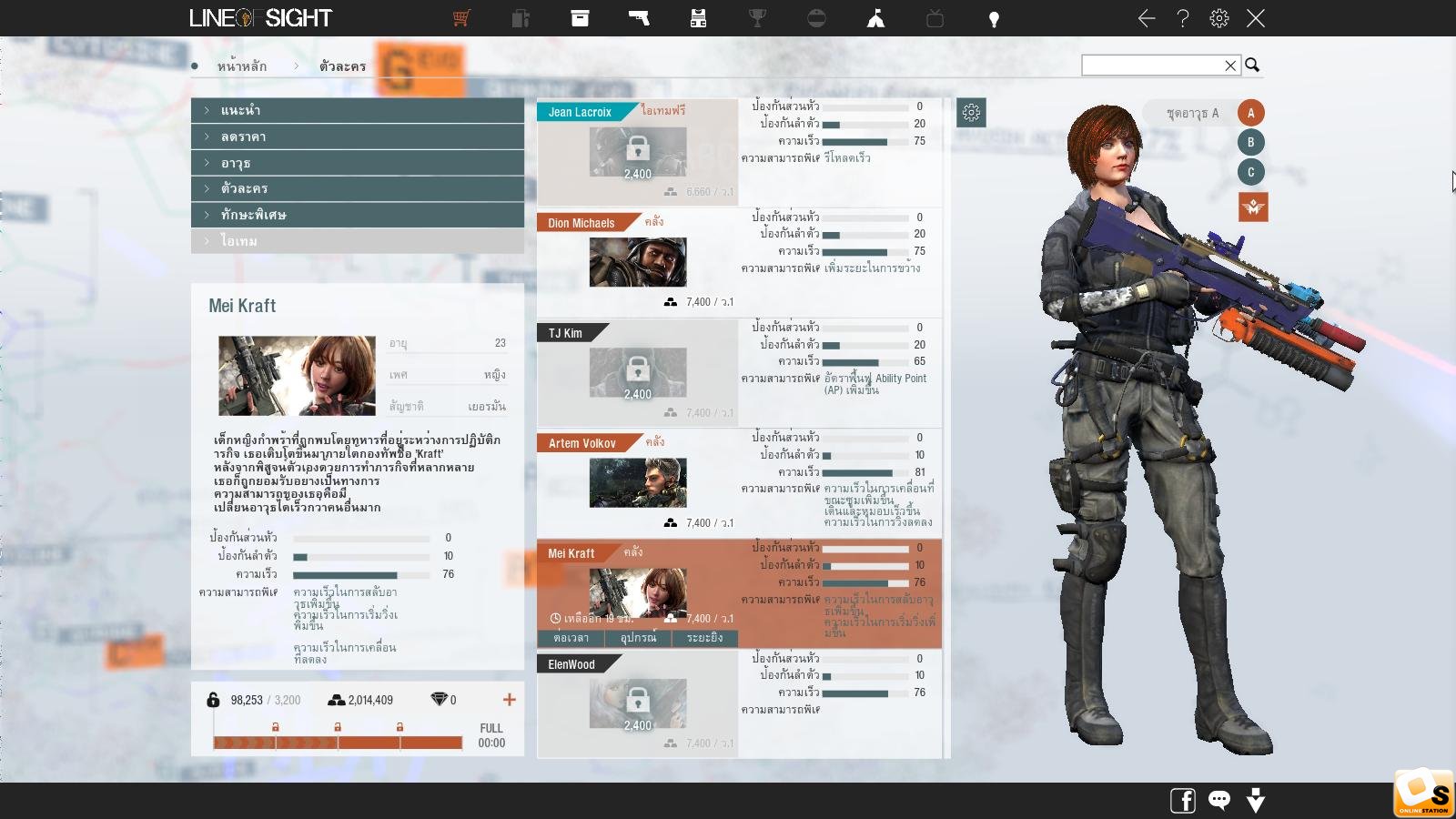Open the ไอเทม menu item
1456x819 pixels.
click(357, 241)
